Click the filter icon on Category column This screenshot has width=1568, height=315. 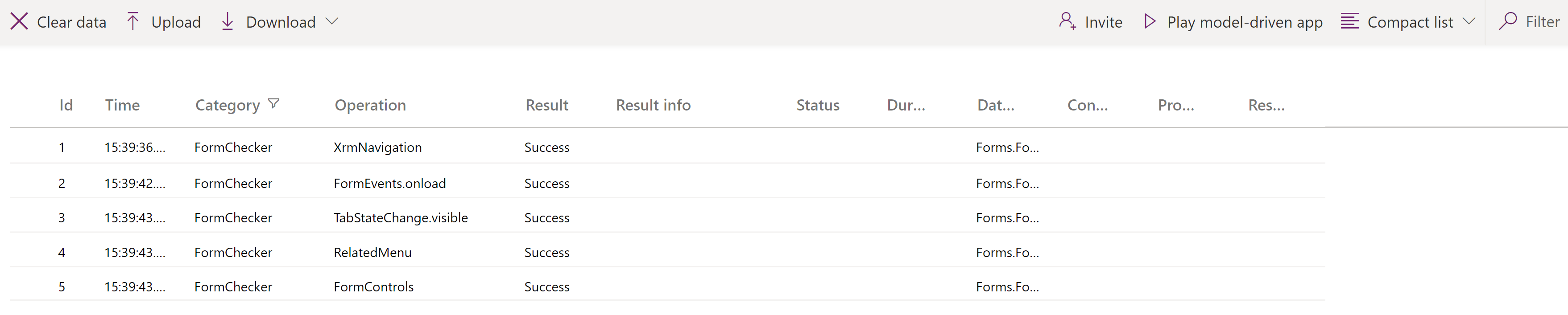[273, 103]
